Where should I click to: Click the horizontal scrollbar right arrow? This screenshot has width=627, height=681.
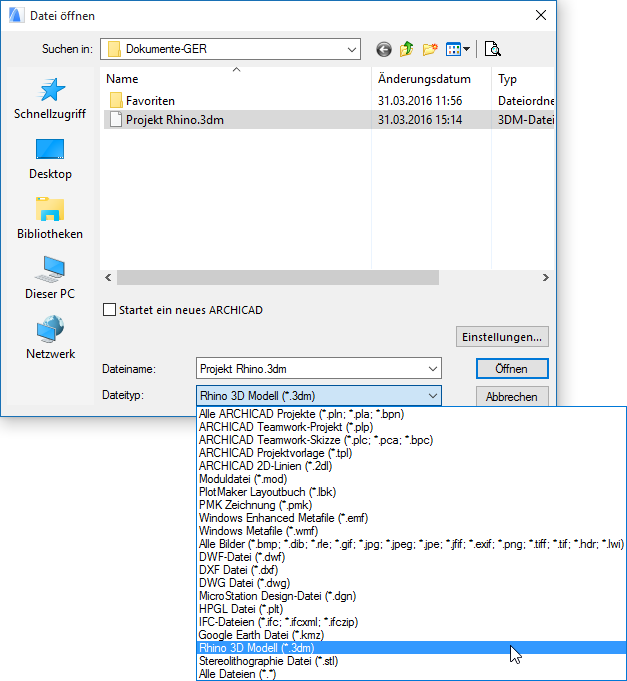[x=546, y=278]
